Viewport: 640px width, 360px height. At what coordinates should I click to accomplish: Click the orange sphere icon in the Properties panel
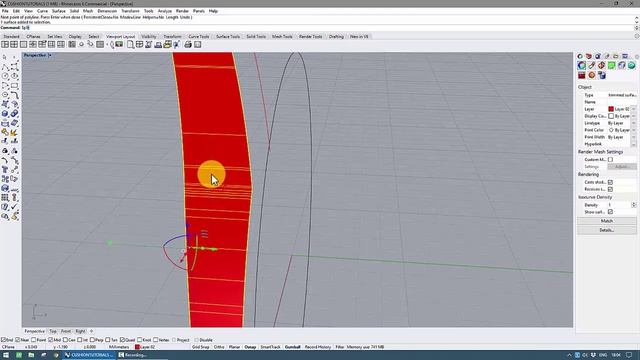(x=591, y=75)
